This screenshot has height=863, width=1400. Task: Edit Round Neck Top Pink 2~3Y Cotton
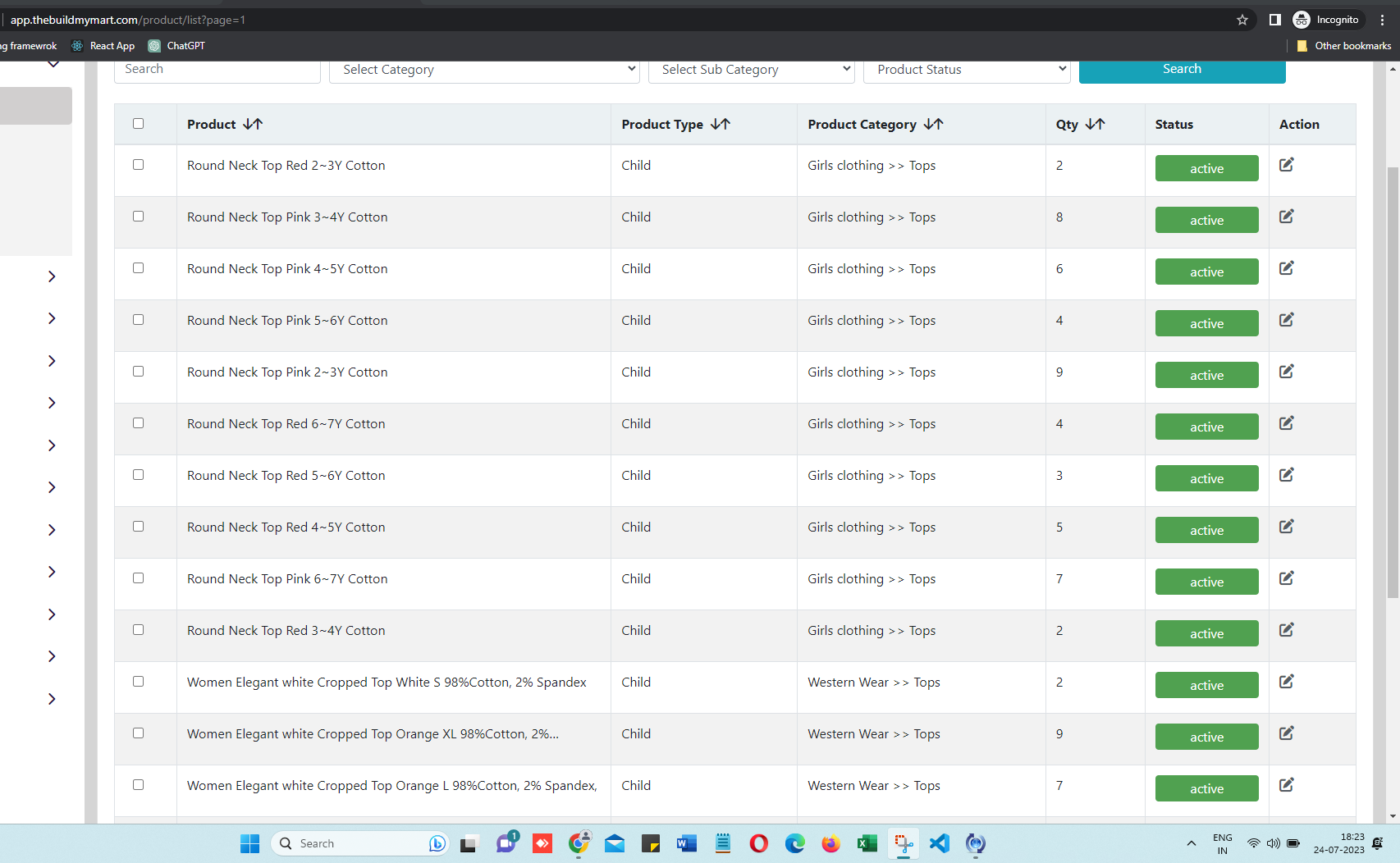[1286, 372]
